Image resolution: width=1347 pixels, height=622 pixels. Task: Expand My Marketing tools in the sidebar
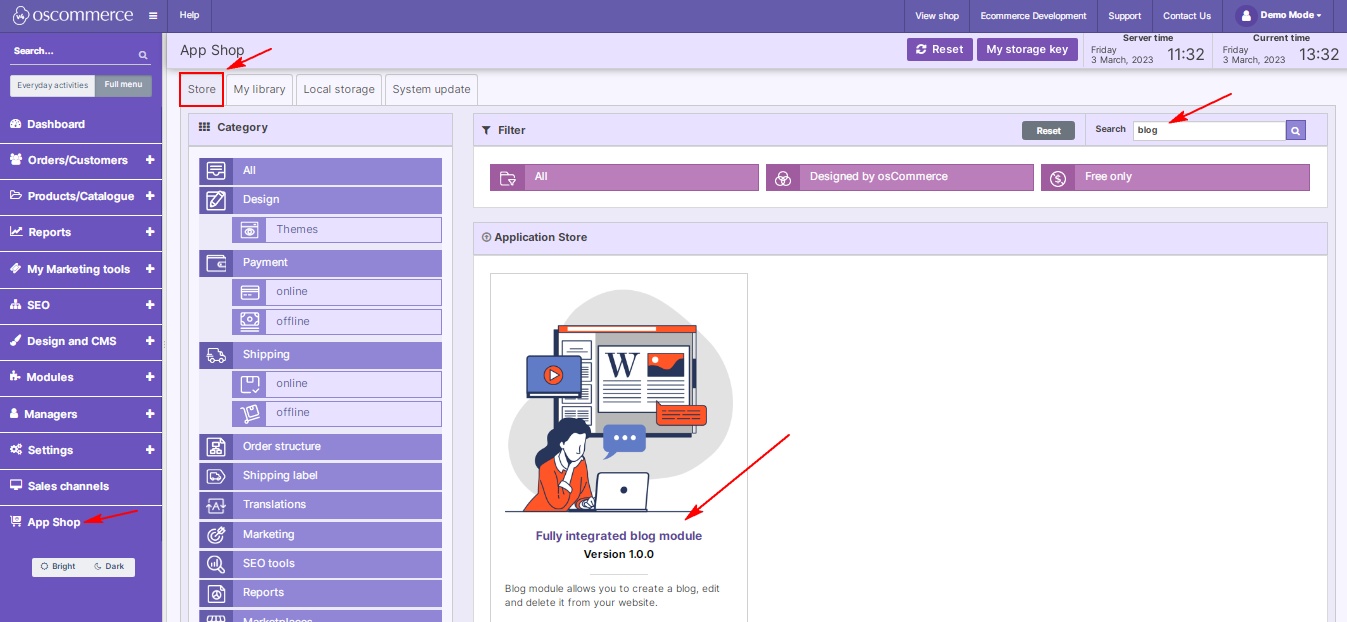tap(150, 269)
